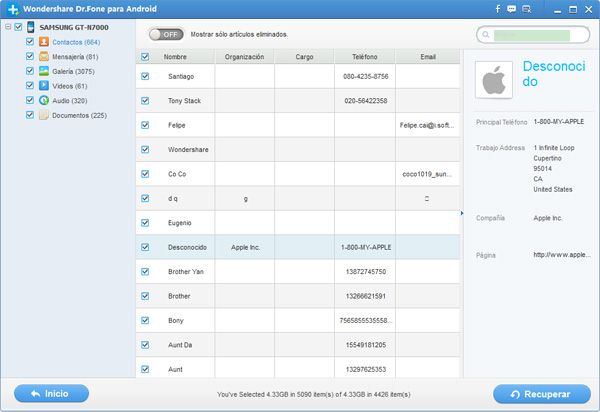Select Documentos (225) in the sidebar
This screenshot has height=412, width=600.
tap(79, 115)
